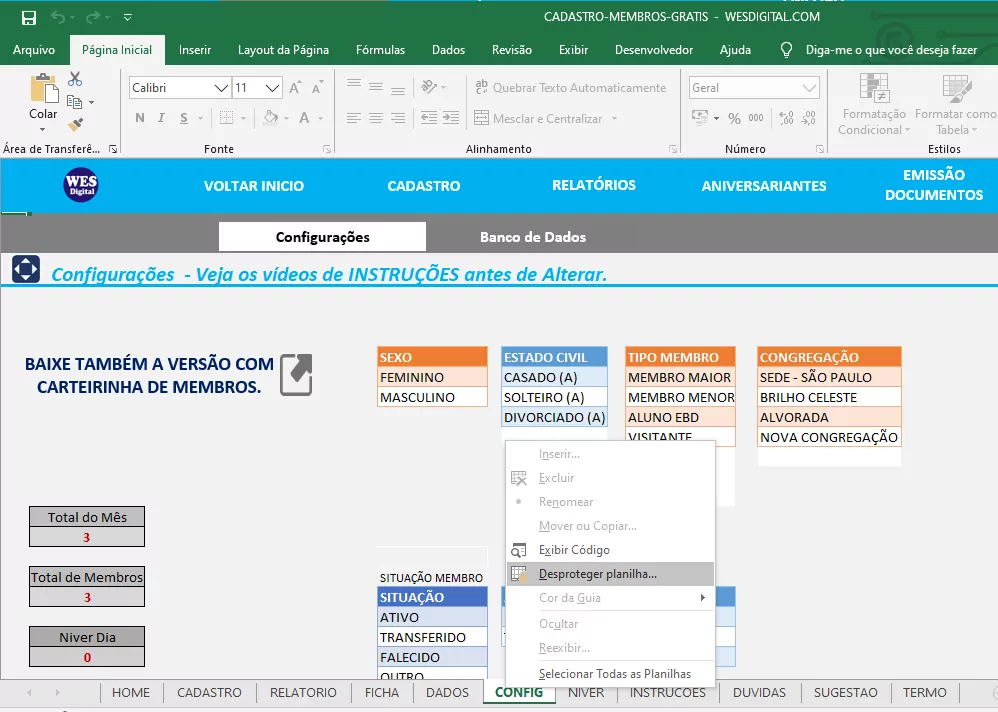998x712 pixels.
Task: Toggle bold (N) formatting
Action: click(140, 118)
